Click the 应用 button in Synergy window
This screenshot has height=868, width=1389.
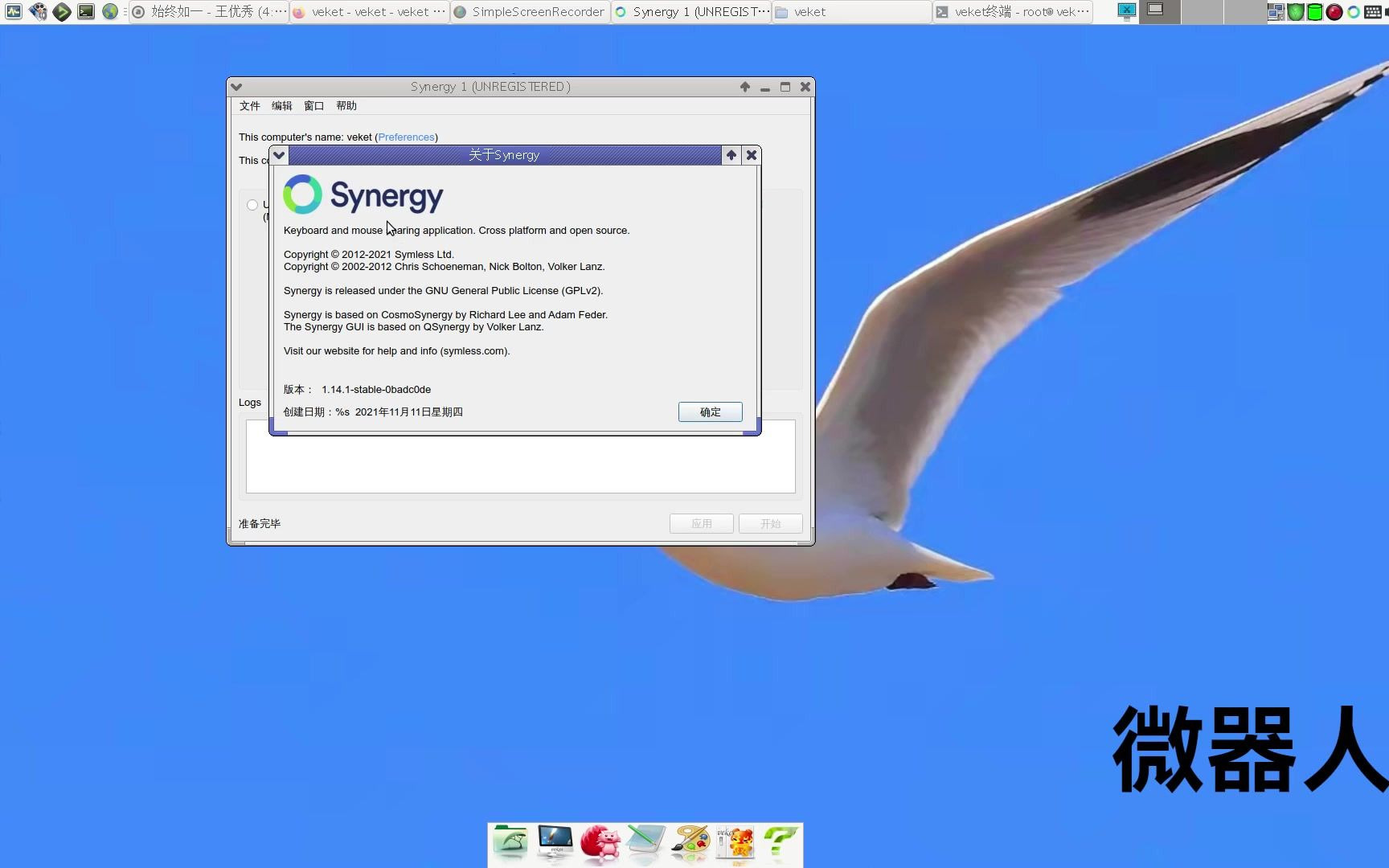click(702, 524)
